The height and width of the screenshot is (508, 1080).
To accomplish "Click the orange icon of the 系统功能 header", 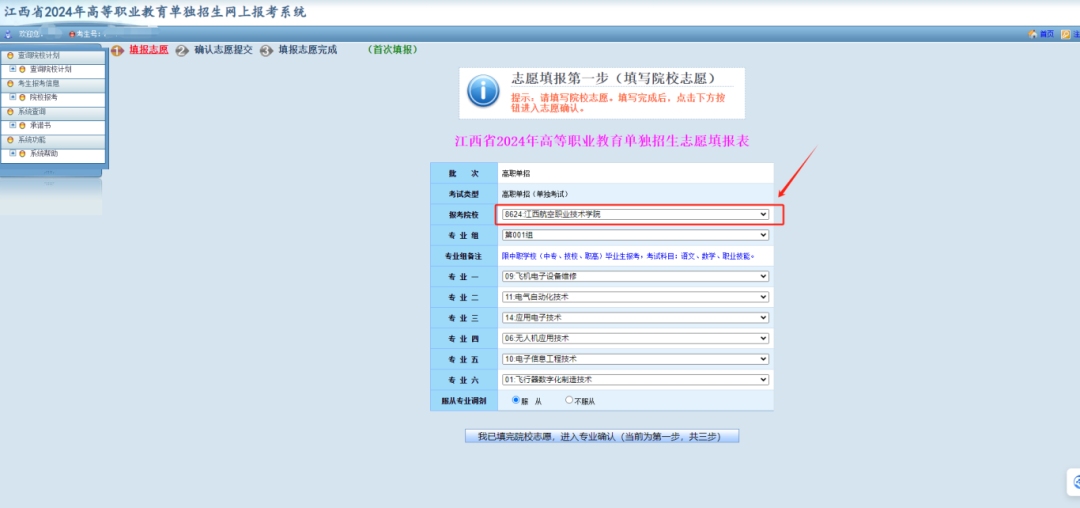I will click(10, 140).
